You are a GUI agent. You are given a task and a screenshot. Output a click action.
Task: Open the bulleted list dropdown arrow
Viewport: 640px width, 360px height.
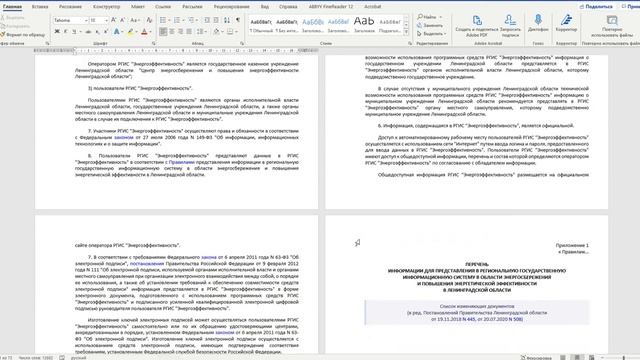coord(169,20)
